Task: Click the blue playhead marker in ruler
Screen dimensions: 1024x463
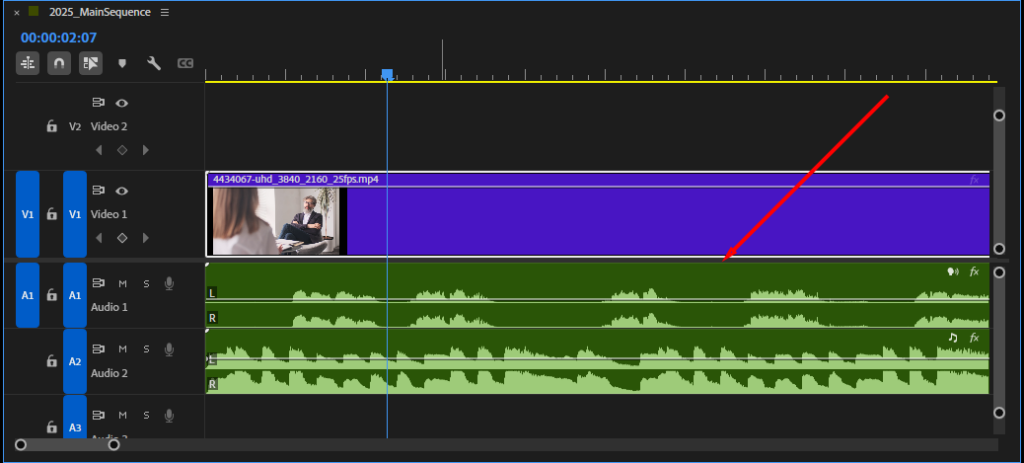Action: coord(387,74)
